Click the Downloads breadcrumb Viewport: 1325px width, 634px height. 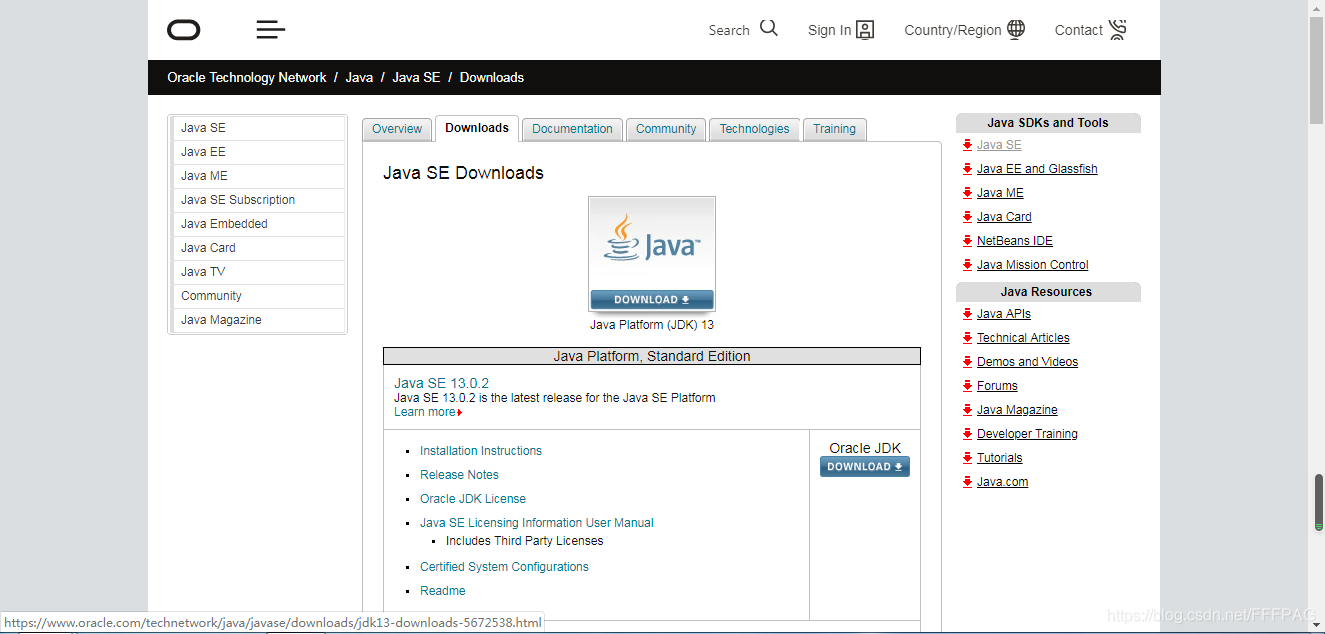492,77
